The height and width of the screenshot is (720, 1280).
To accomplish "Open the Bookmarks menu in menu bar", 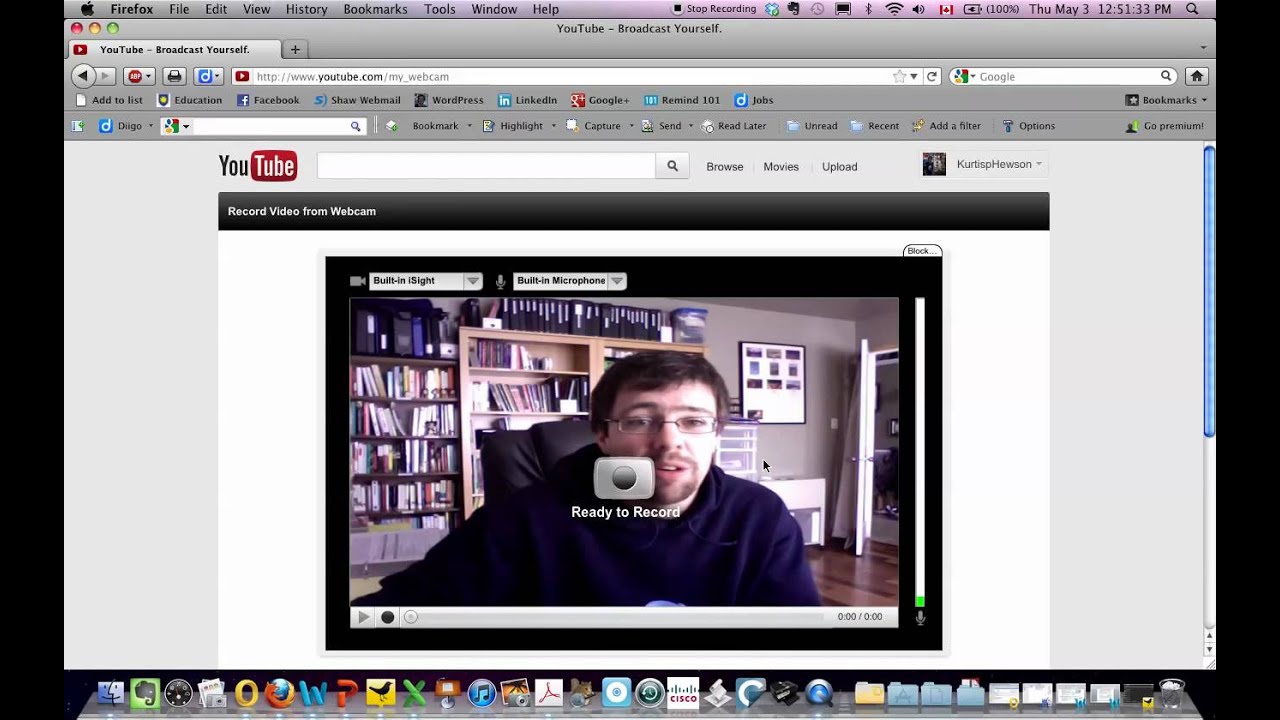I will (375, 9).
